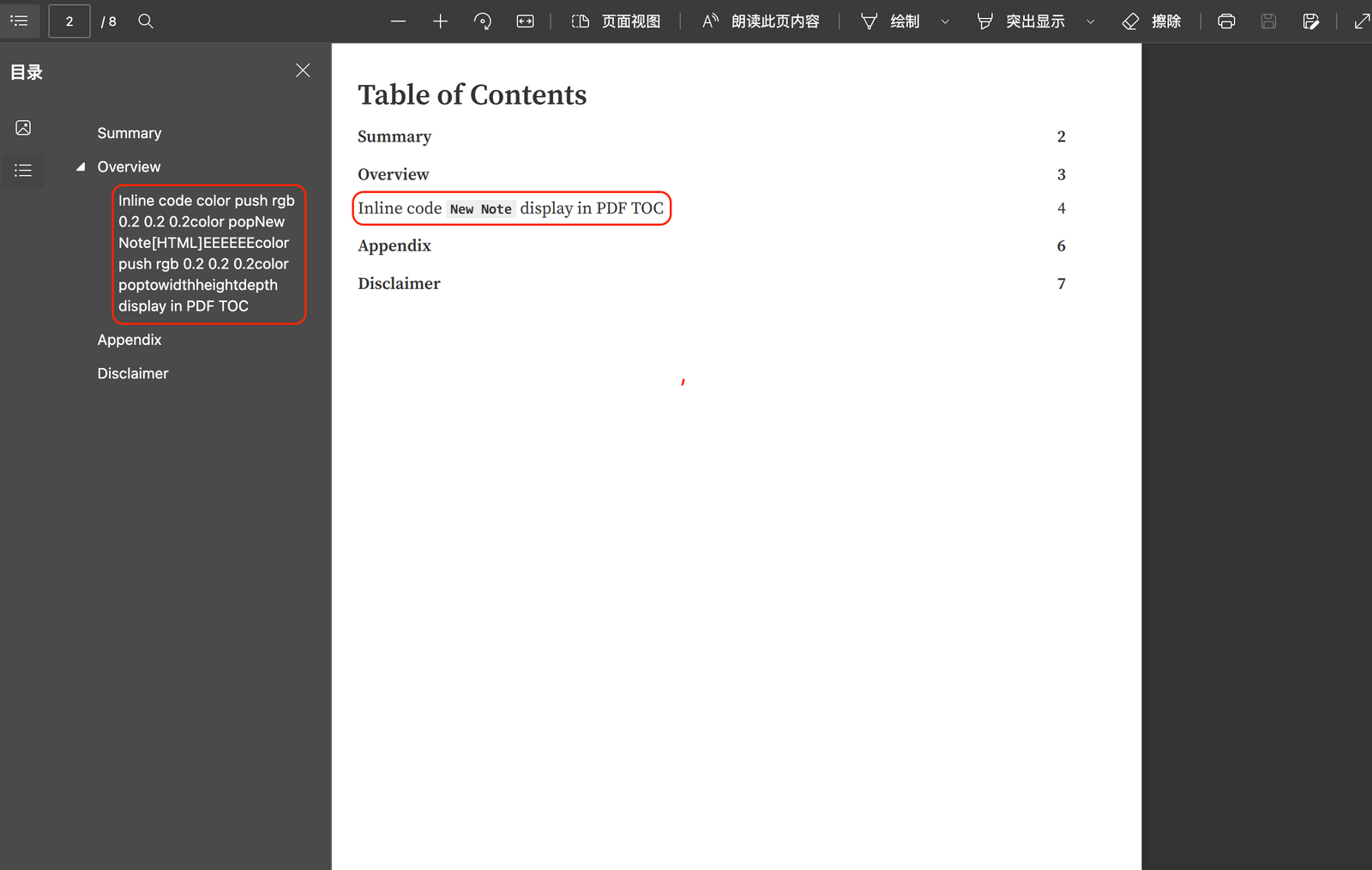Print the document with printer icon

1226,21
